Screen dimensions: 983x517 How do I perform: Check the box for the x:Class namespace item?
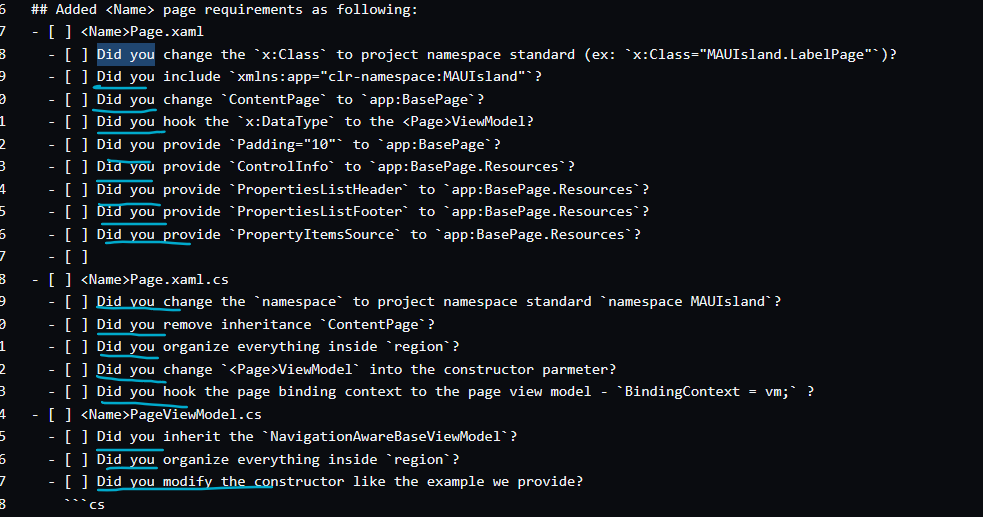pos(76,55)
